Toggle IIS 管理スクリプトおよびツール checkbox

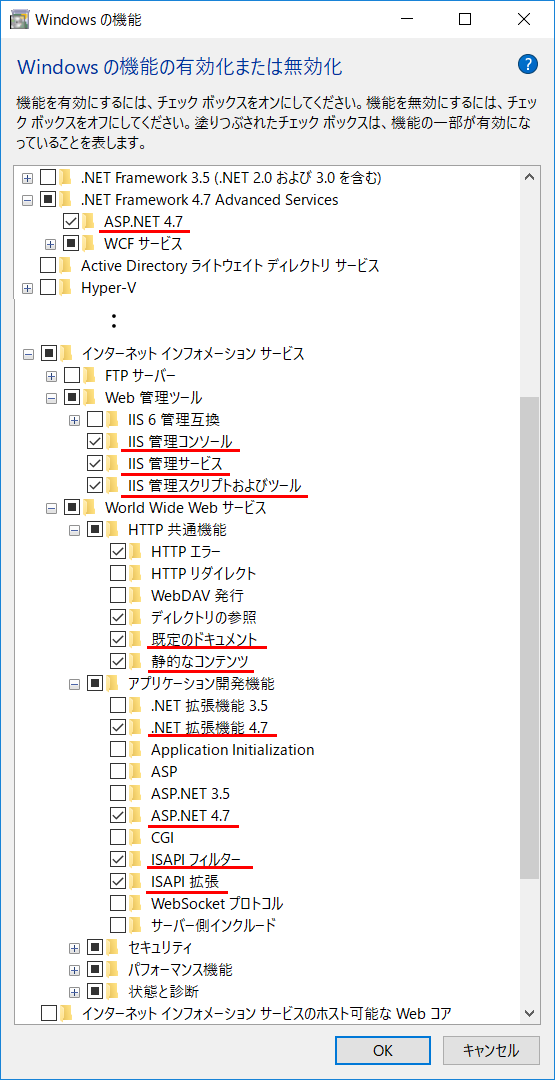[x=94, y=486]
